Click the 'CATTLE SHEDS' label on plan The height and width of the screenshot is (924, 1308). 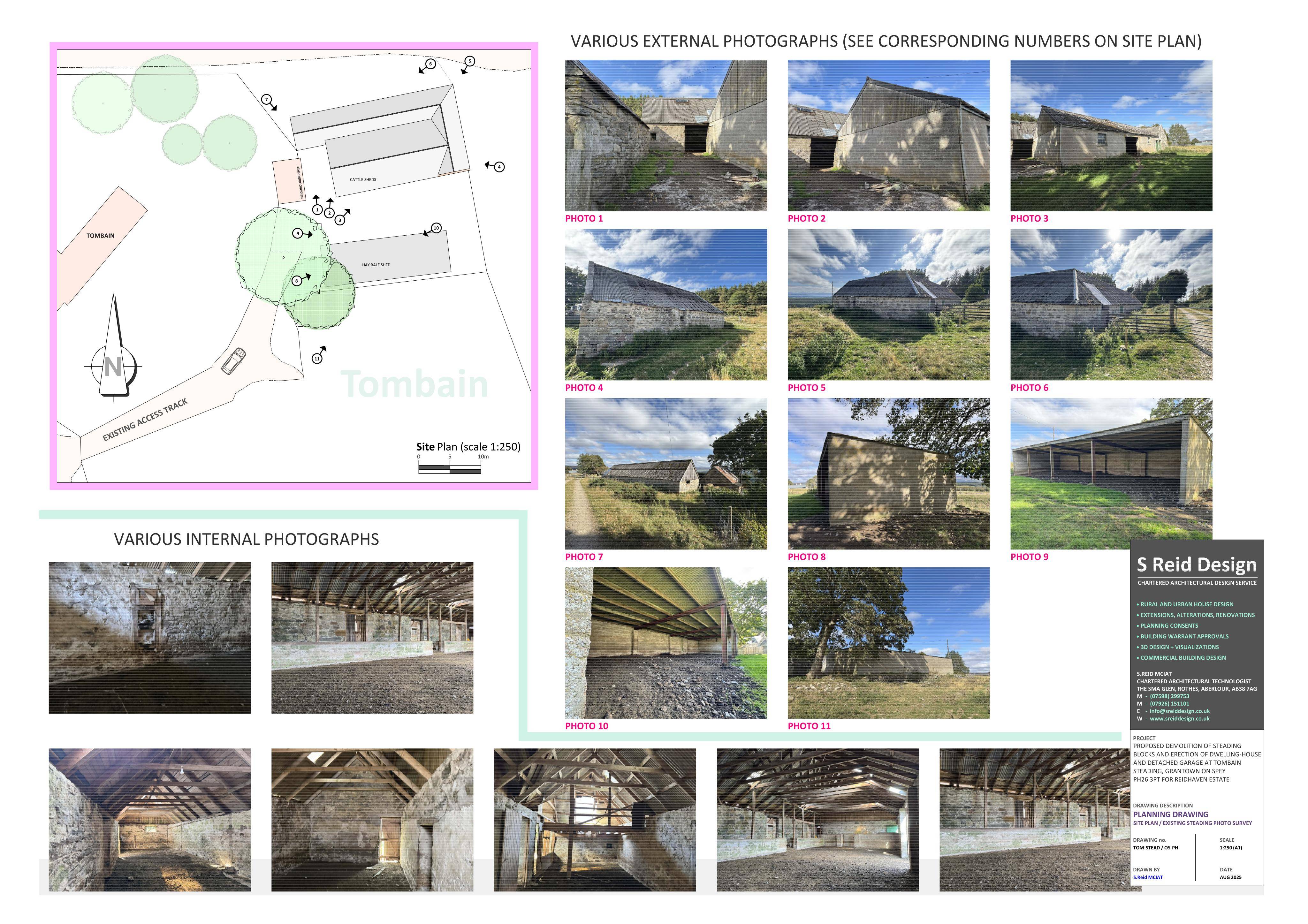(363, 179)
